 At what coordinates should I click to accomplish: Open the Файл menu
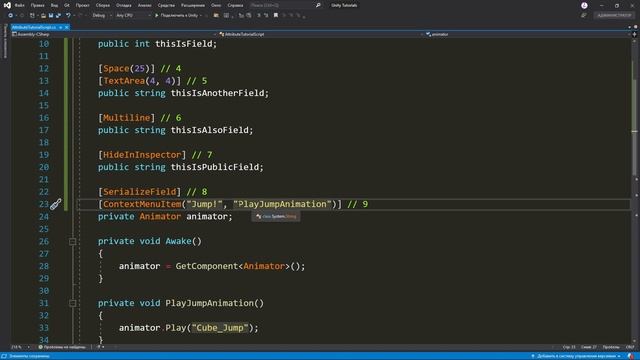pos(19,5)
